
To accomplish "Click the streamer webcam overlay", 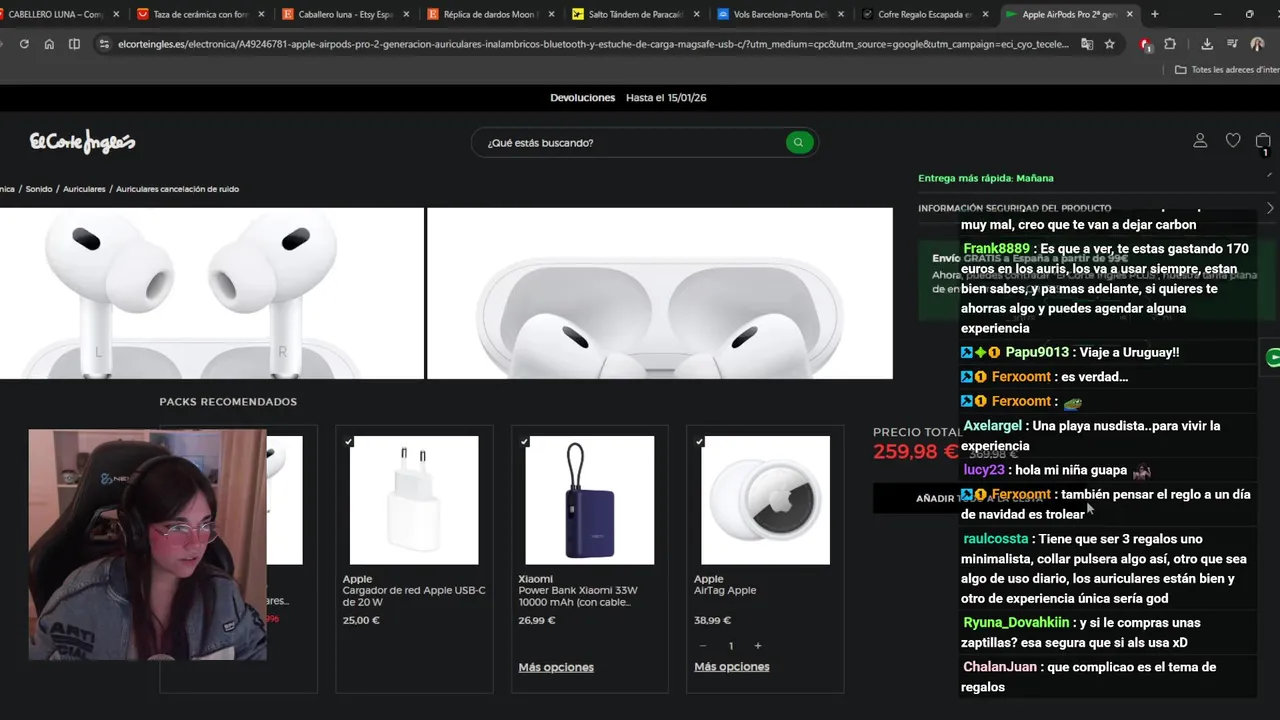I will pos(148,545).
